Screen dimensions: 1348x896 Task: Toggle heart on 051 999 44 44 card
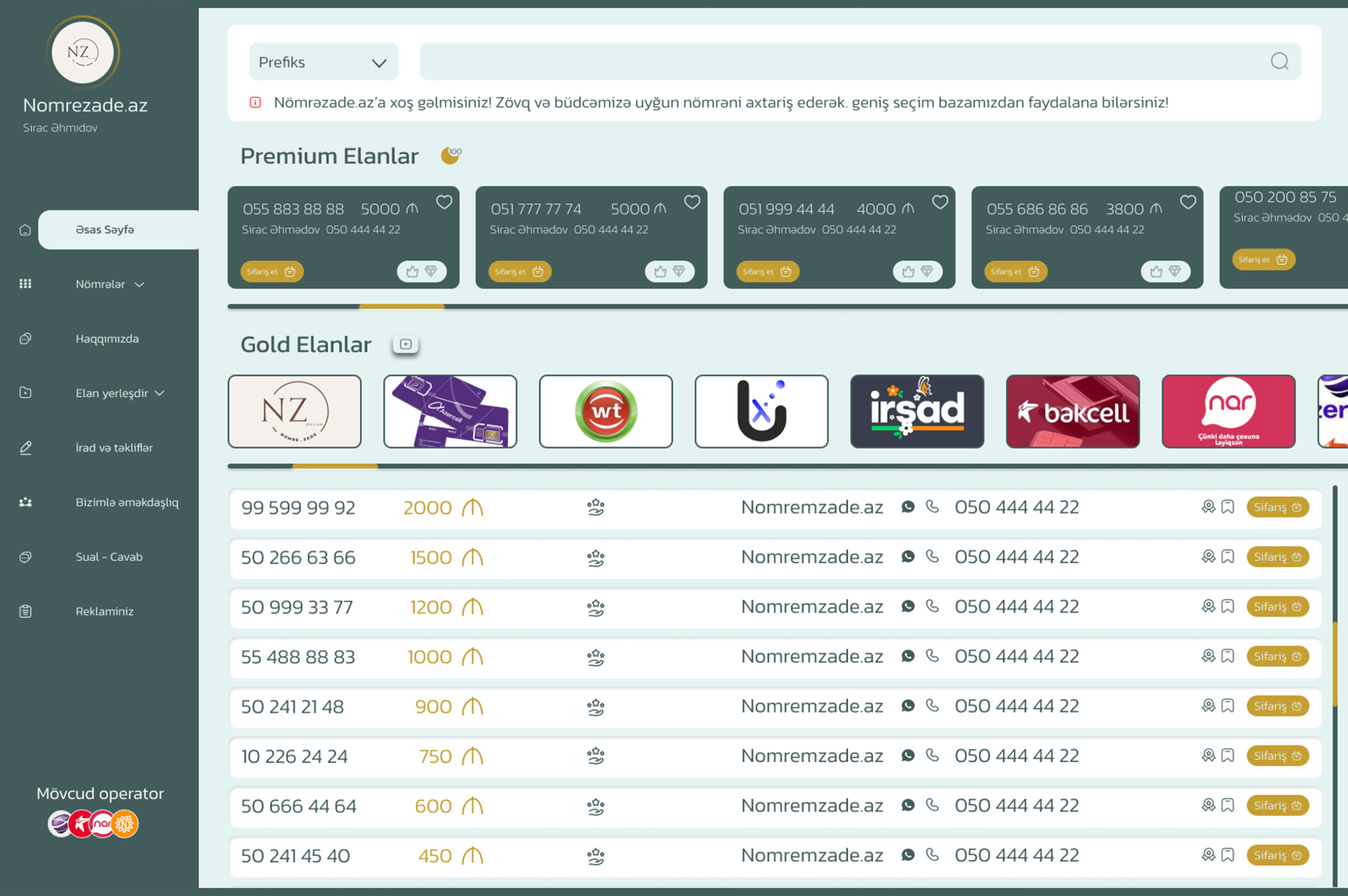click(940, 202)
